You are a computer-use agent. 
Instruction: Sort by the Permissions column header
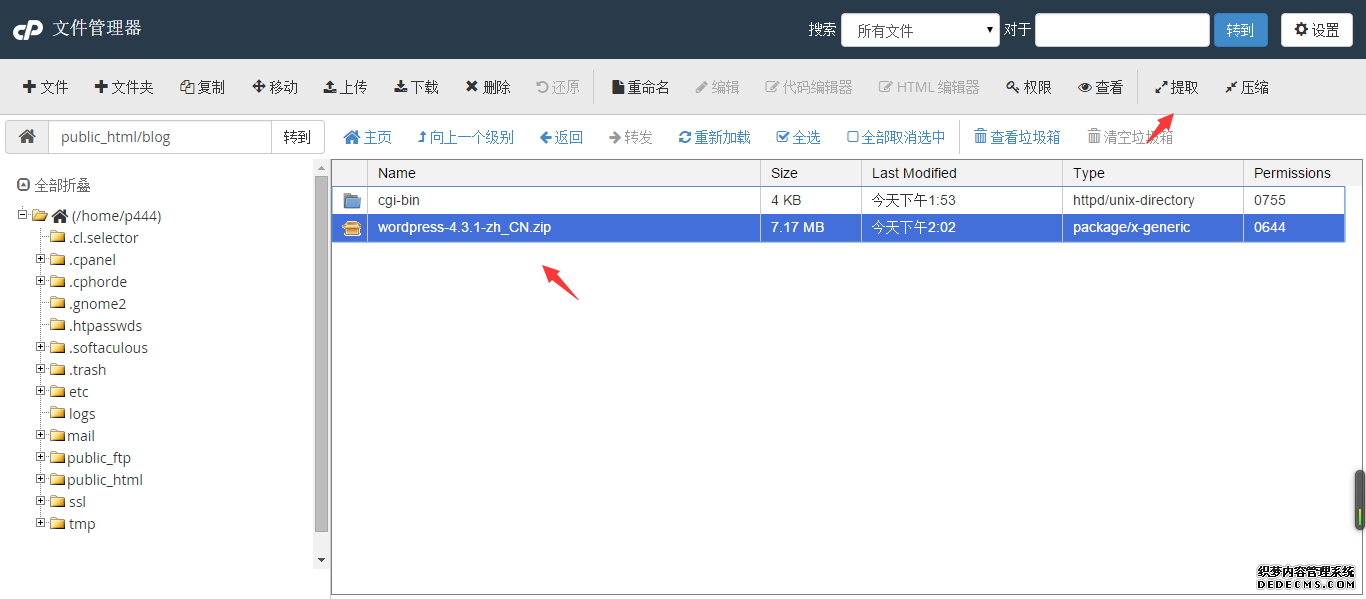click(x=1295, y=173)
